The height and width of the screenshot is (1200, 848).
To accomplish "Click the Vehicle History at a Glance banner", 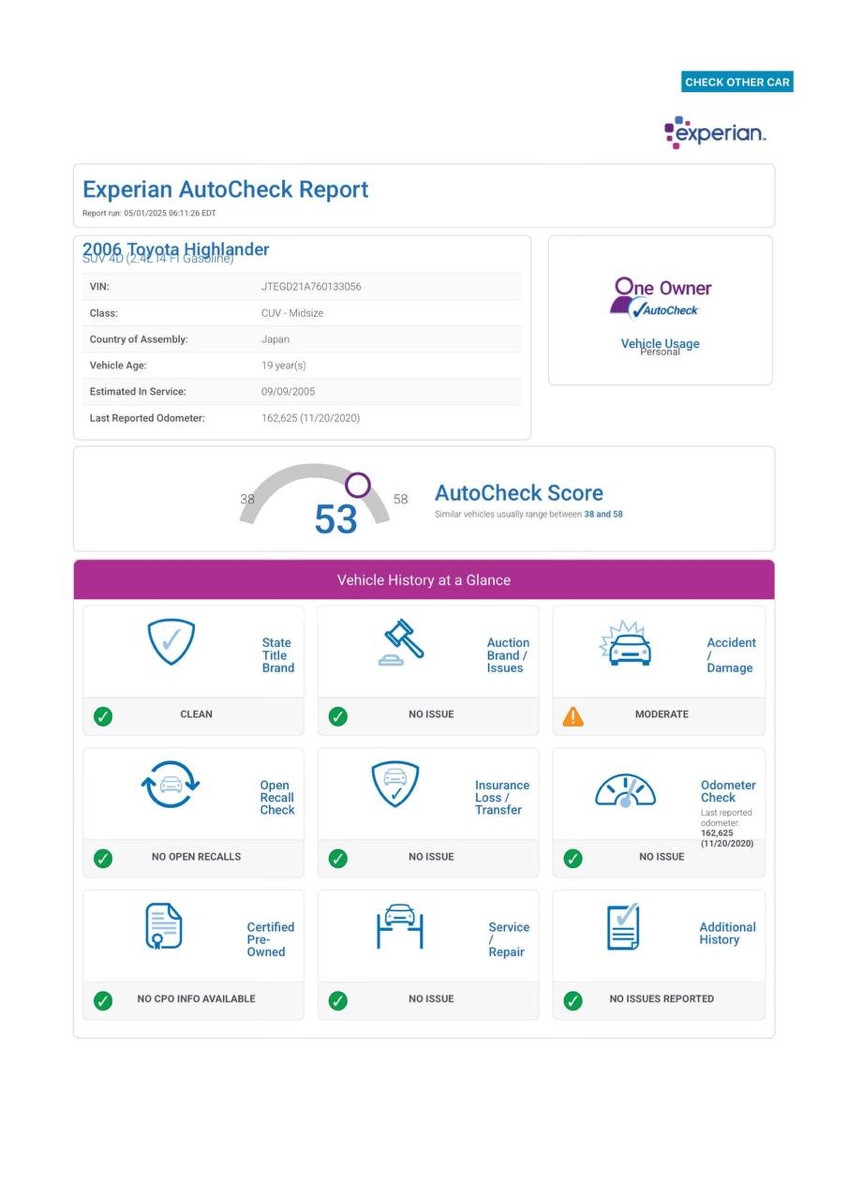I will [x=424, y=580].
